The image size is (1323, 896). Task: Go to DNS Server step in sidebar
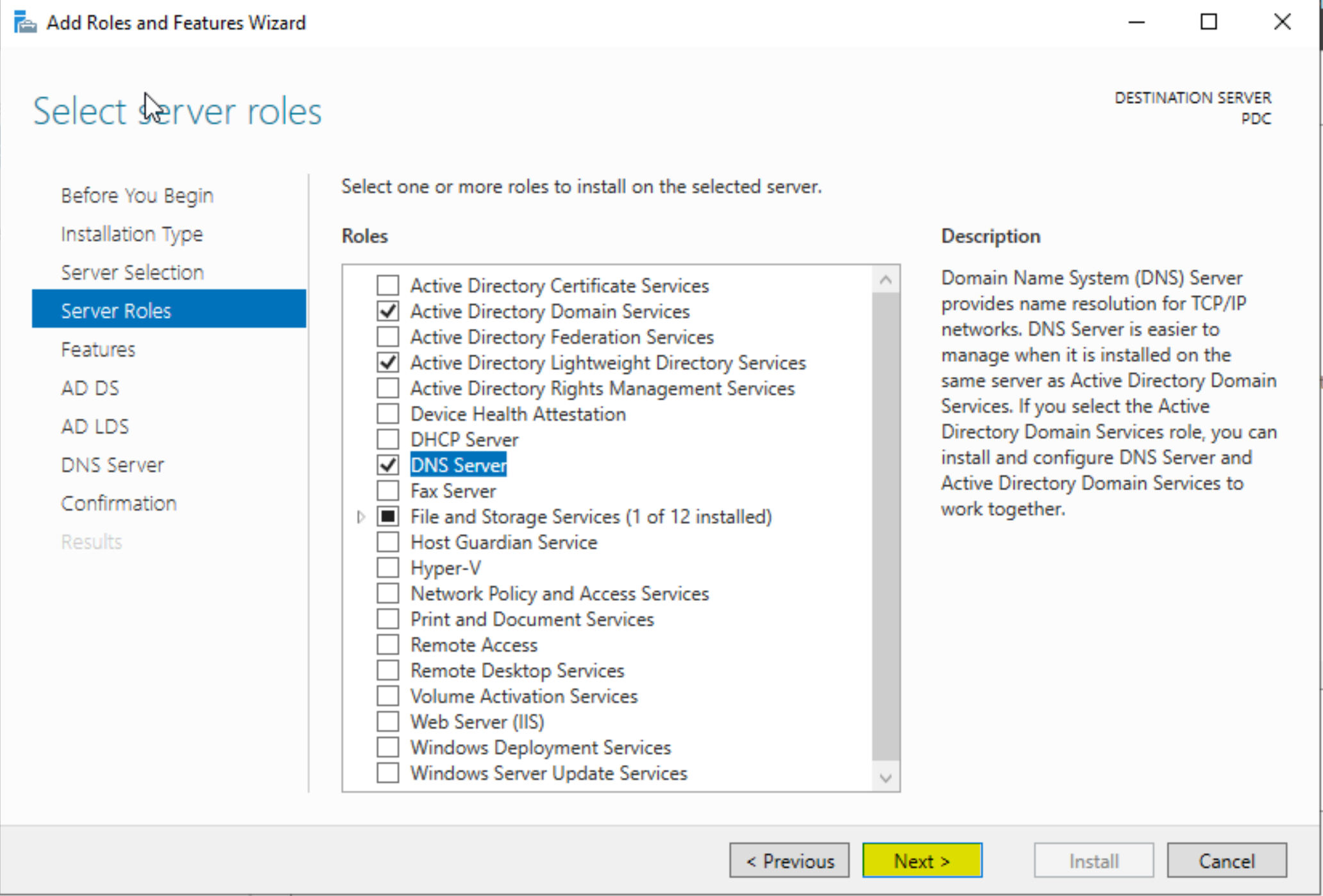click(x=113, y=465)
